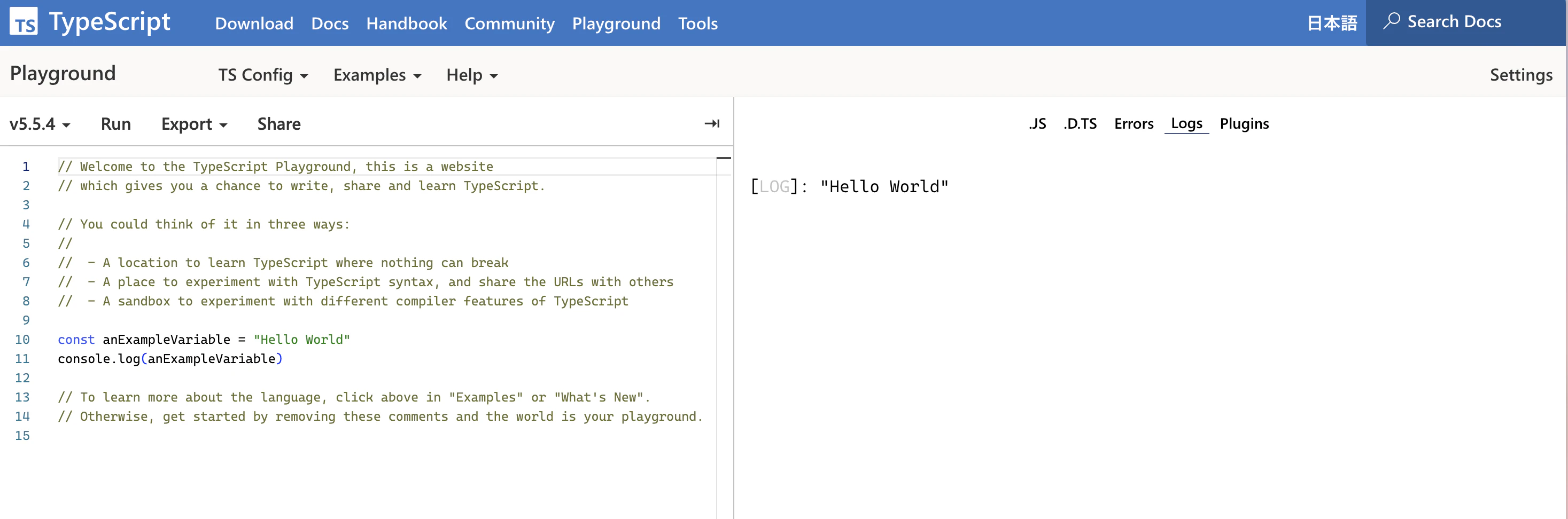
Task: Click the Playground page heading
Action: (x=63, y=73)
